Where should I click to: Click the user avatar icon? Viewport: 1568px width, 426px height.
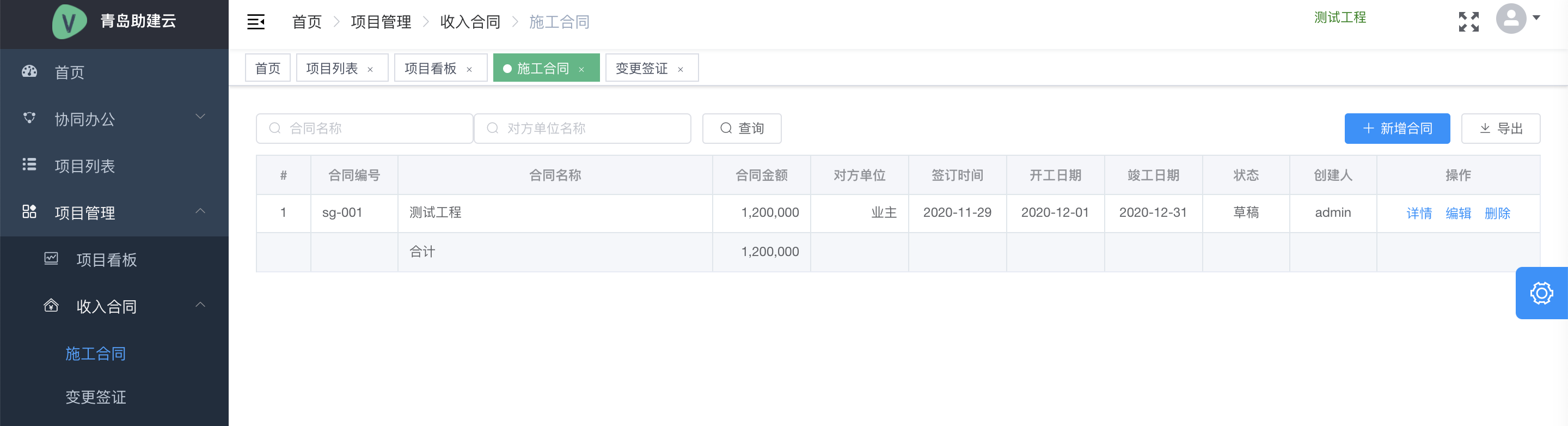click(1511, 19)
